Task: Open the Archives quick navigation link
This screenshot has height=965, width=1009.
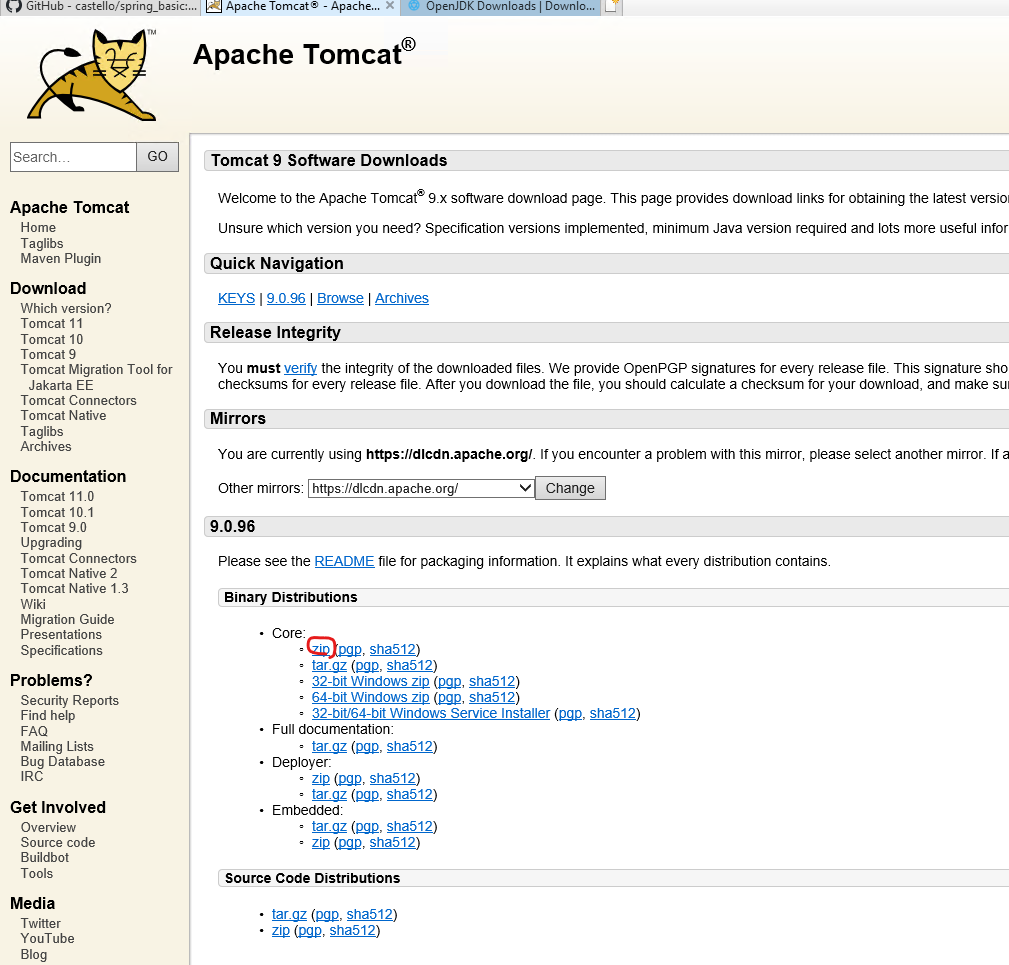Action: 402,299
